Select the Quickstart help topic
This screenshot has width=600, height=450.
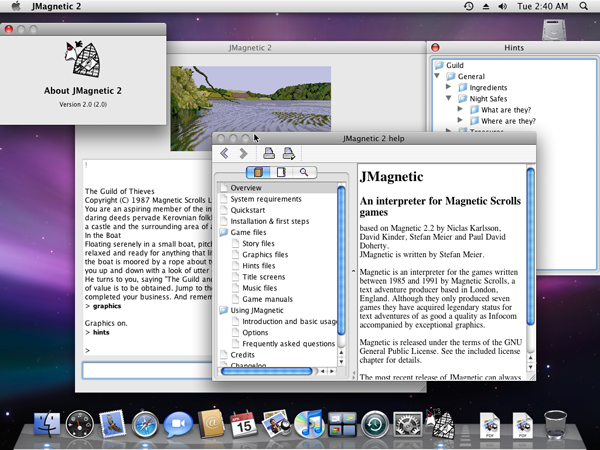point(248,210)
